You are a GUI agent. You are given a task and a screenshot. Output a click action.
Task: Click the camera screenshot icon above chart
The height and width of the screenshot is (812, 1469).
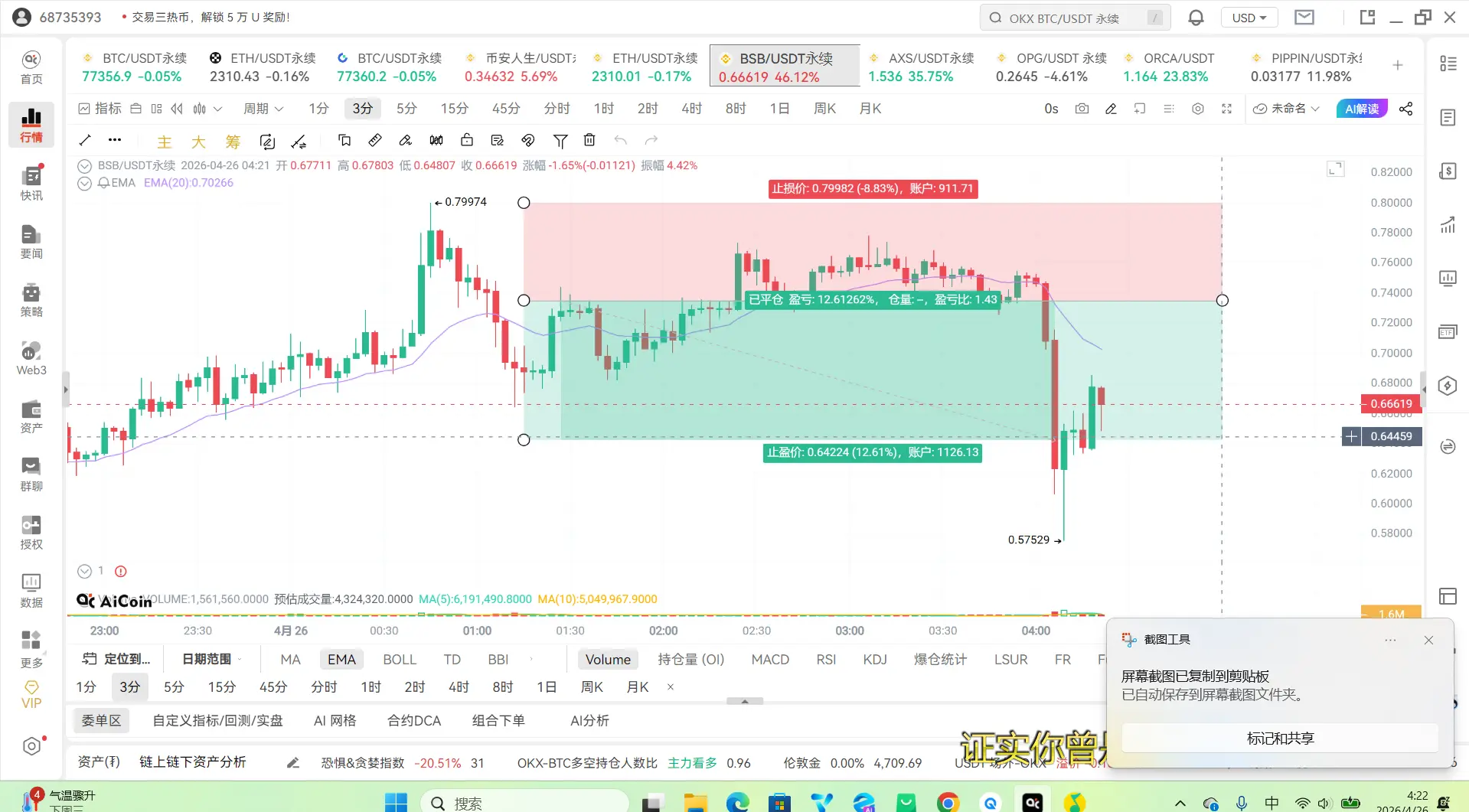[1082, 109]
